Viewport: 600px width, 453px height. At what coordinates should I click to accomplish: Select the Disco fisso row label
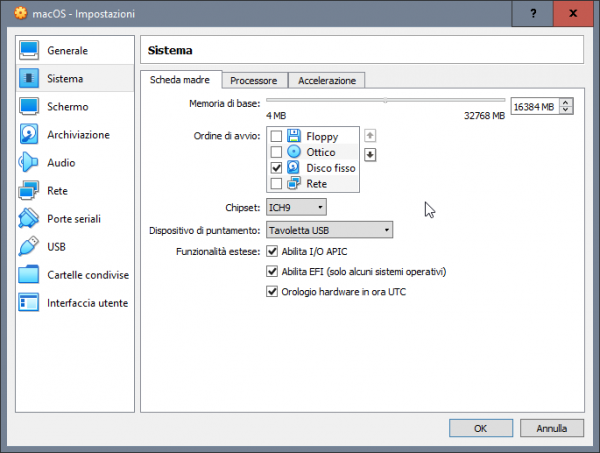331,168
